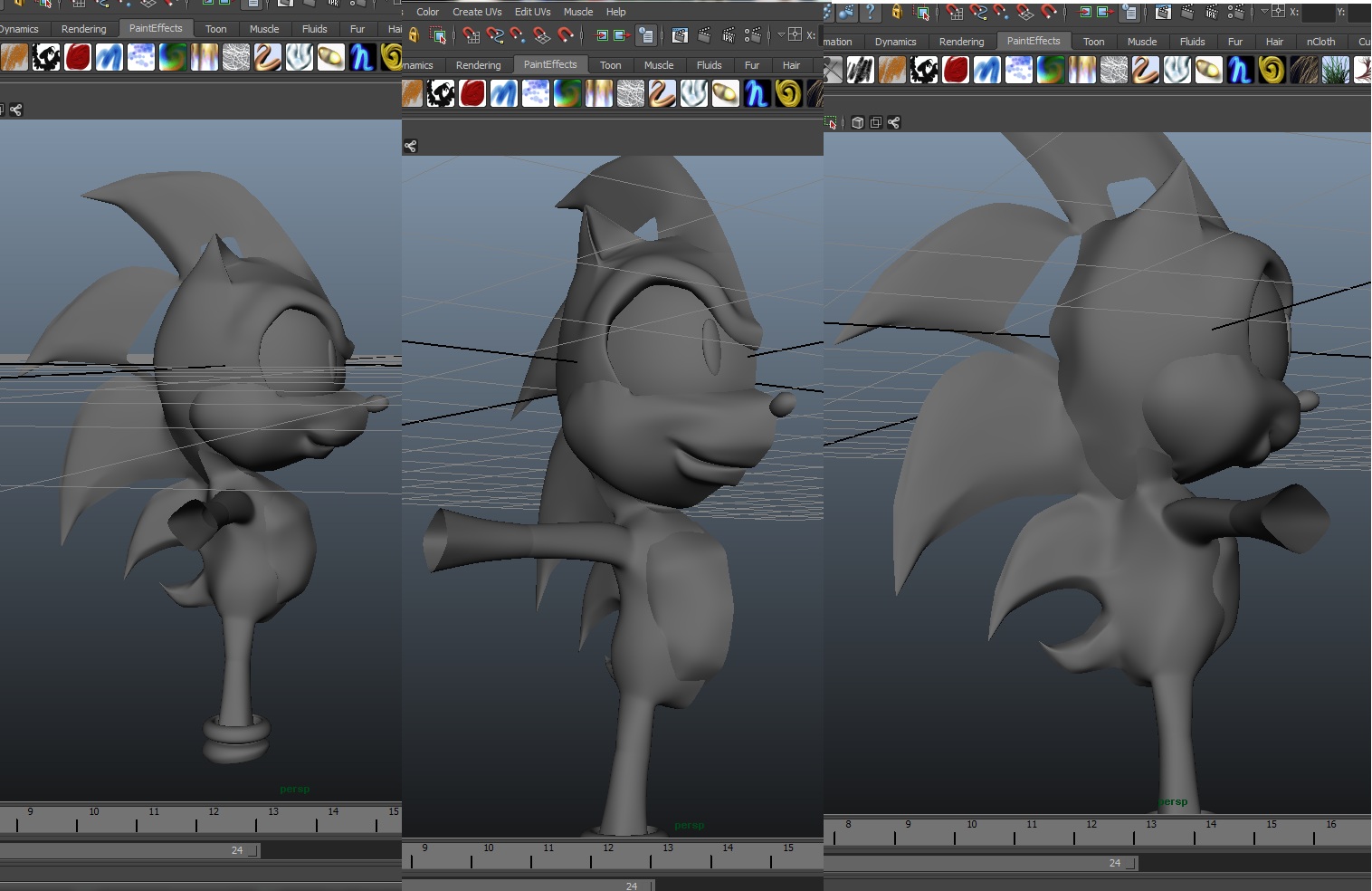Enable snap to grid magnet tool
This screenshot has width=1372, height=891.
click(470, 36)
